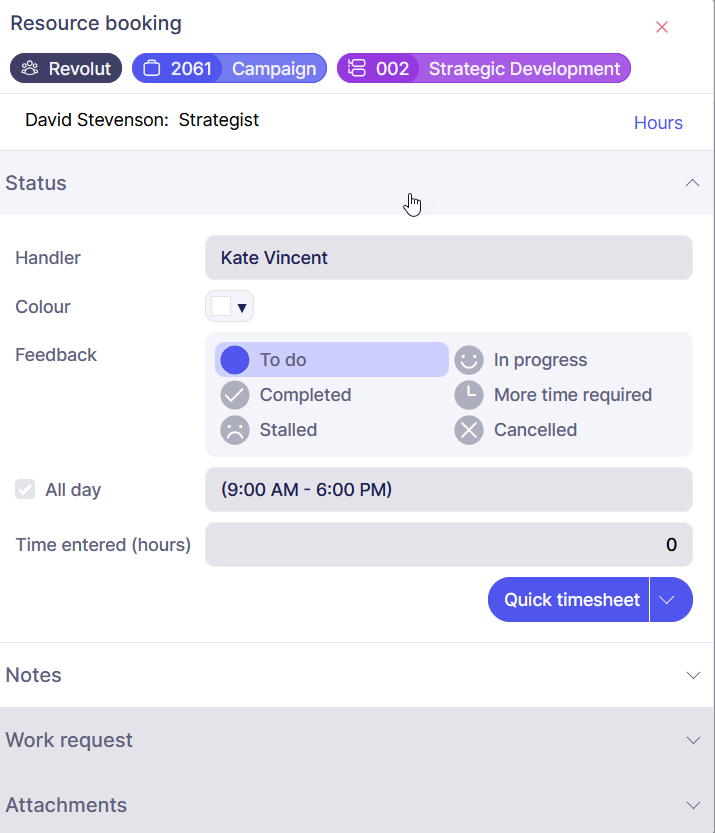
Task: Expand the Attachments section
Action: (x=693, y=805)
